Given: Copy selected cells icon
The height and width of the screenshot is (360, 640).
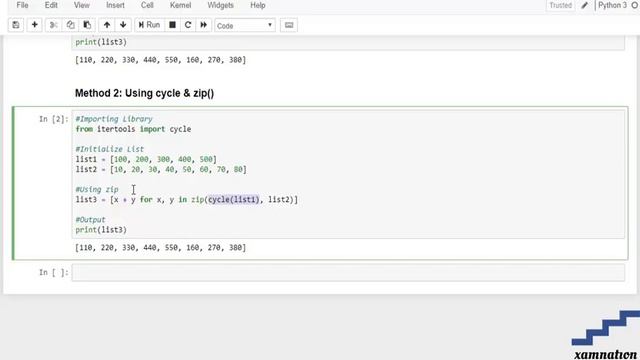Looking at the screenshot, I should point(70,25).
